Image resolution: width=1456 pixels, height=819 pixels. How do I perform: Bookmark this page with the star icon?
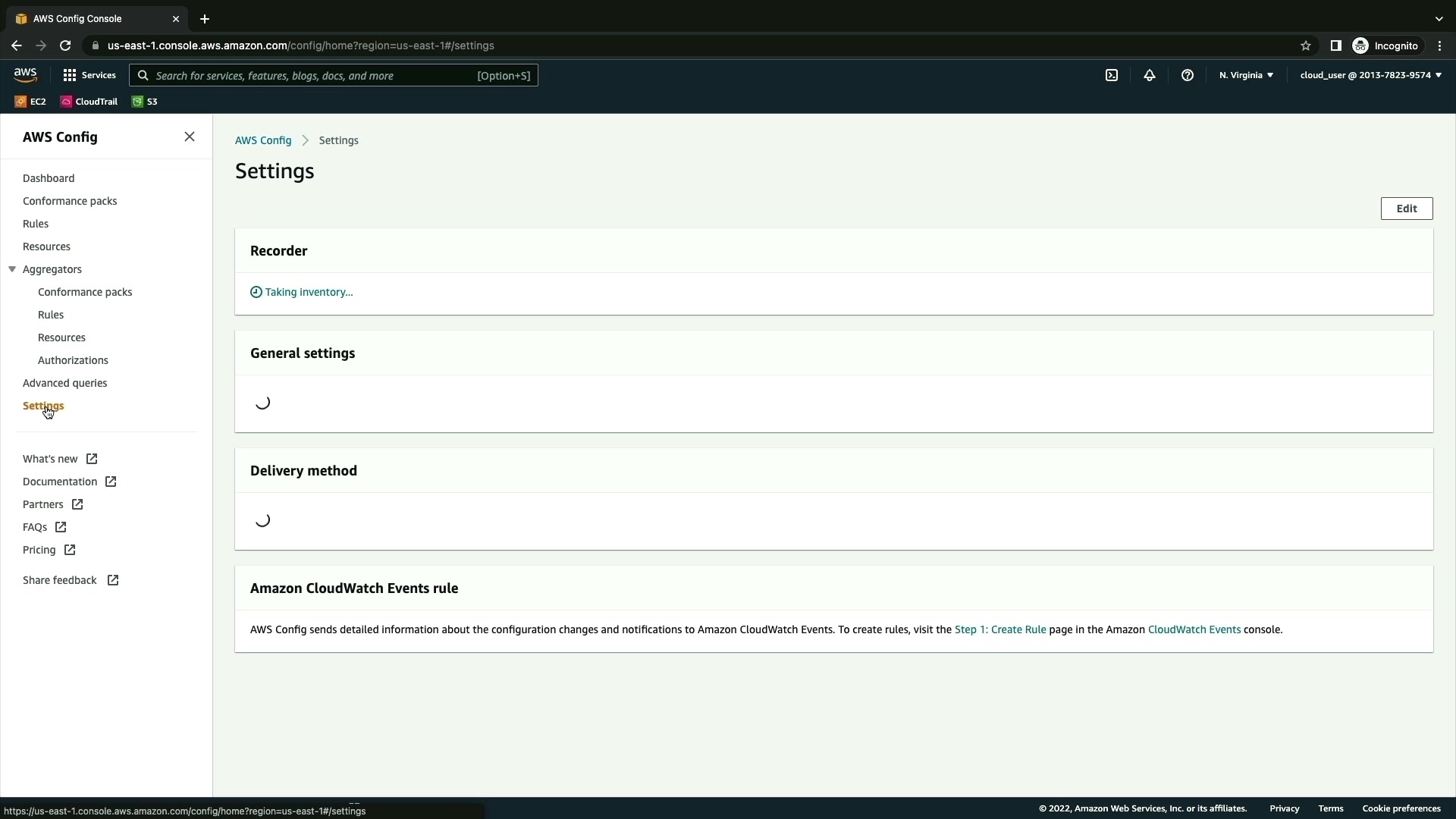pyautogui.click(x=1305, y=45)
